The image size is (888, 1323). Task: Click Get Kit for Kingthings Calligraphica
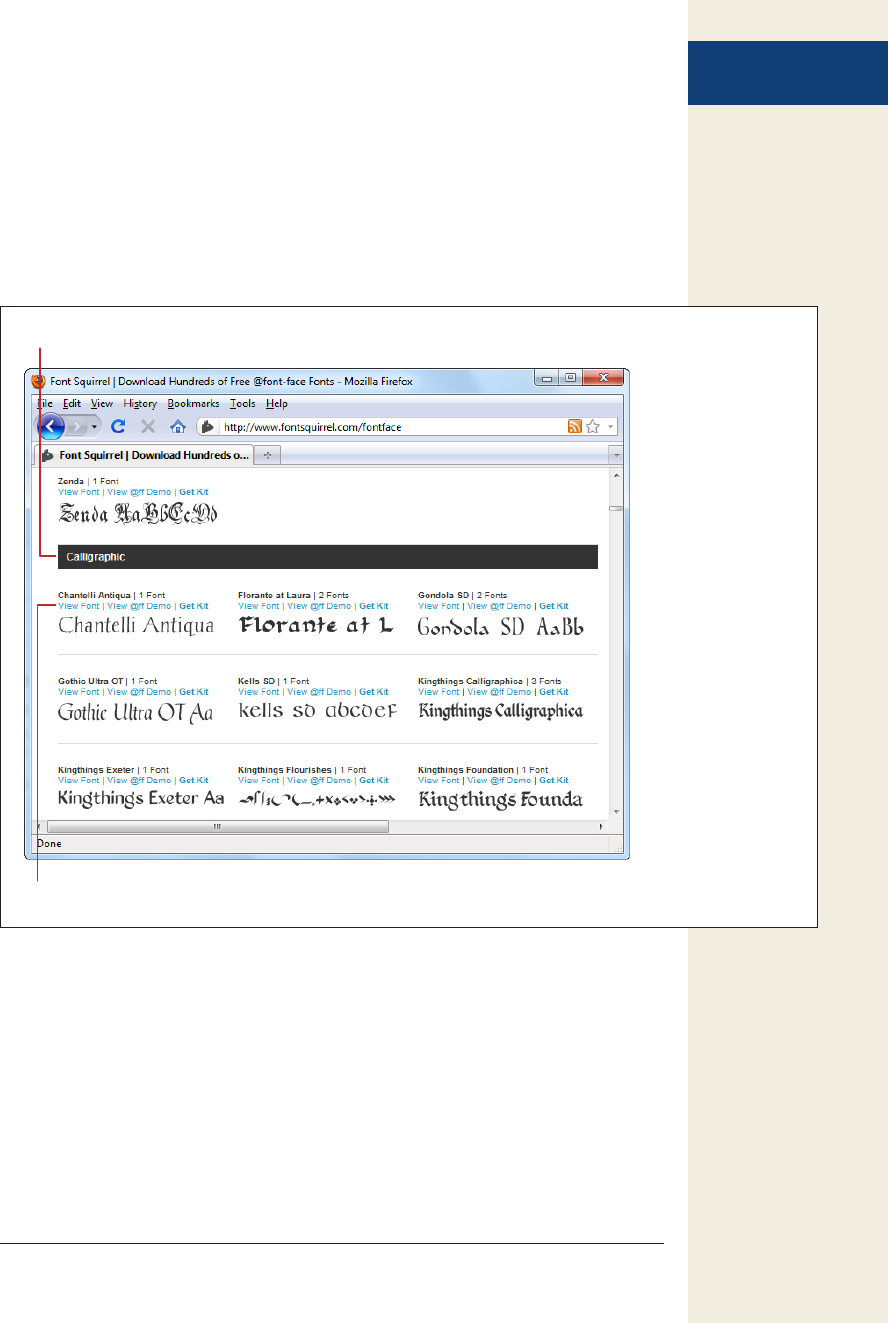click(x=554, y=692)
